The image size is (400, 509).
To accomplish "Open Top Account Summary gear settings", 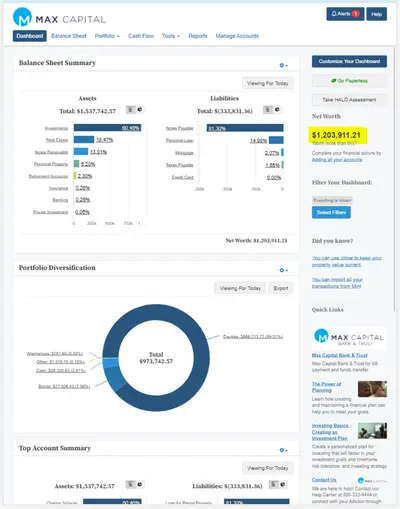I will click(283, 450).
